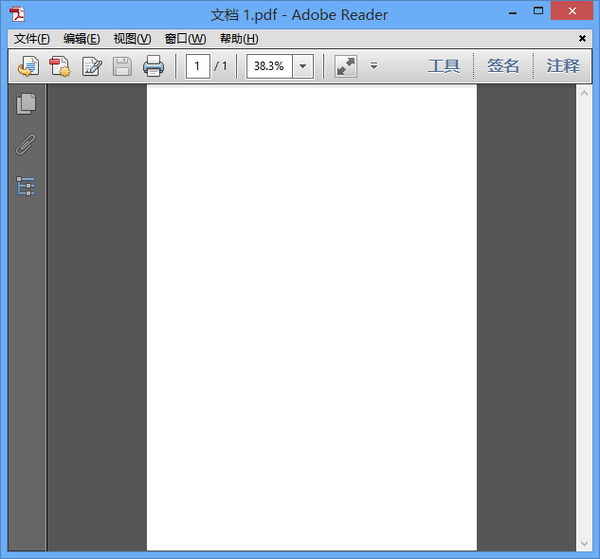The width and height of the screenshot is (600, 559).
Task: Maximize the Adobe Reader window
Action: (x=538, y=11)
